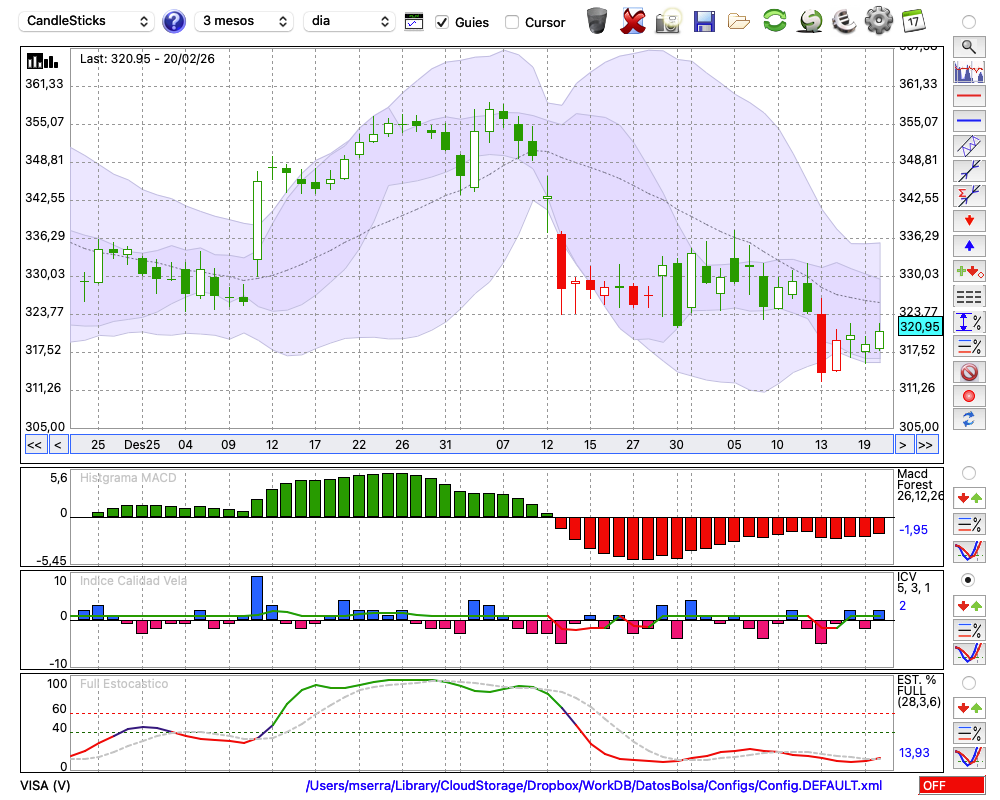
Task: Click the calendar icon showing 17
Action: 912,20
